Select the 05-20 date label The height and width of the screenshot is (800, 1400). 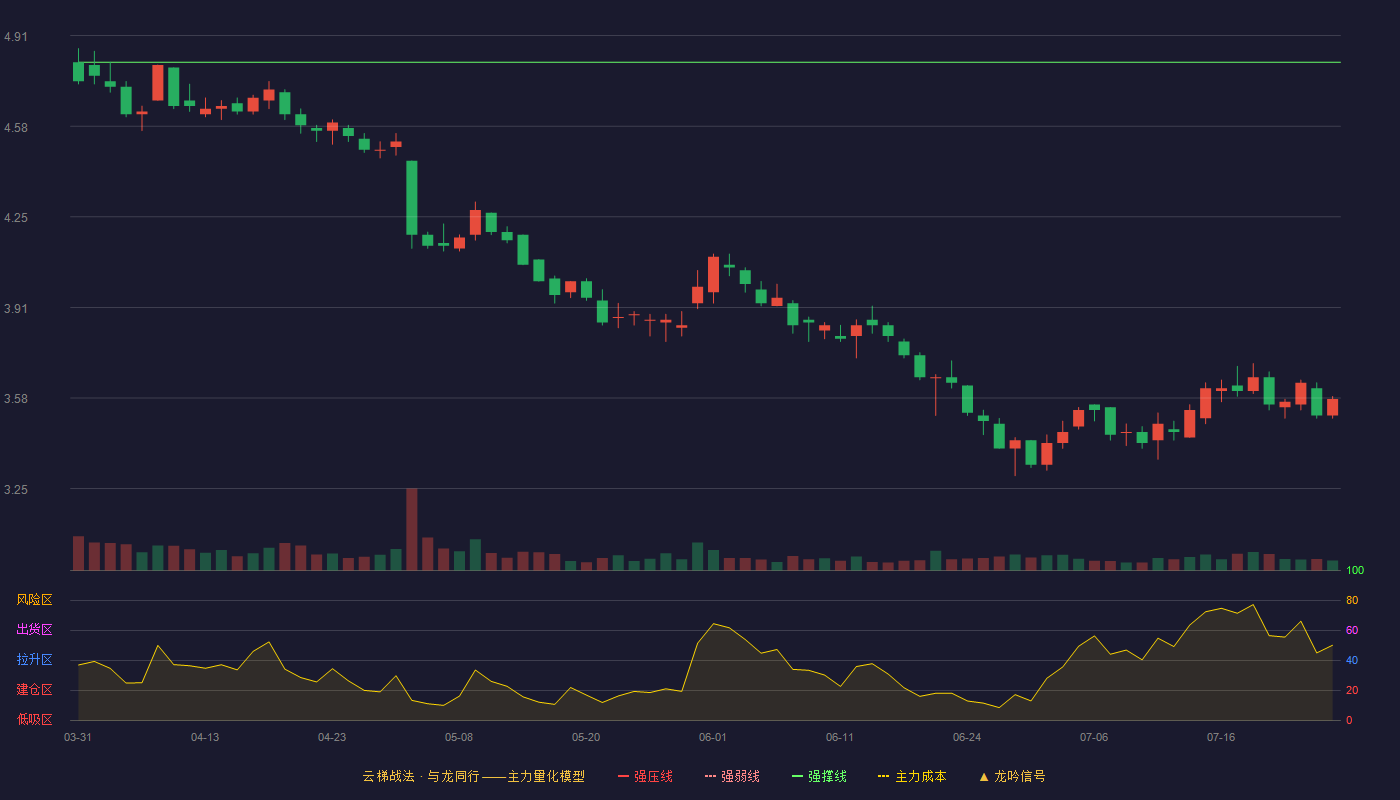coord(586,737)
